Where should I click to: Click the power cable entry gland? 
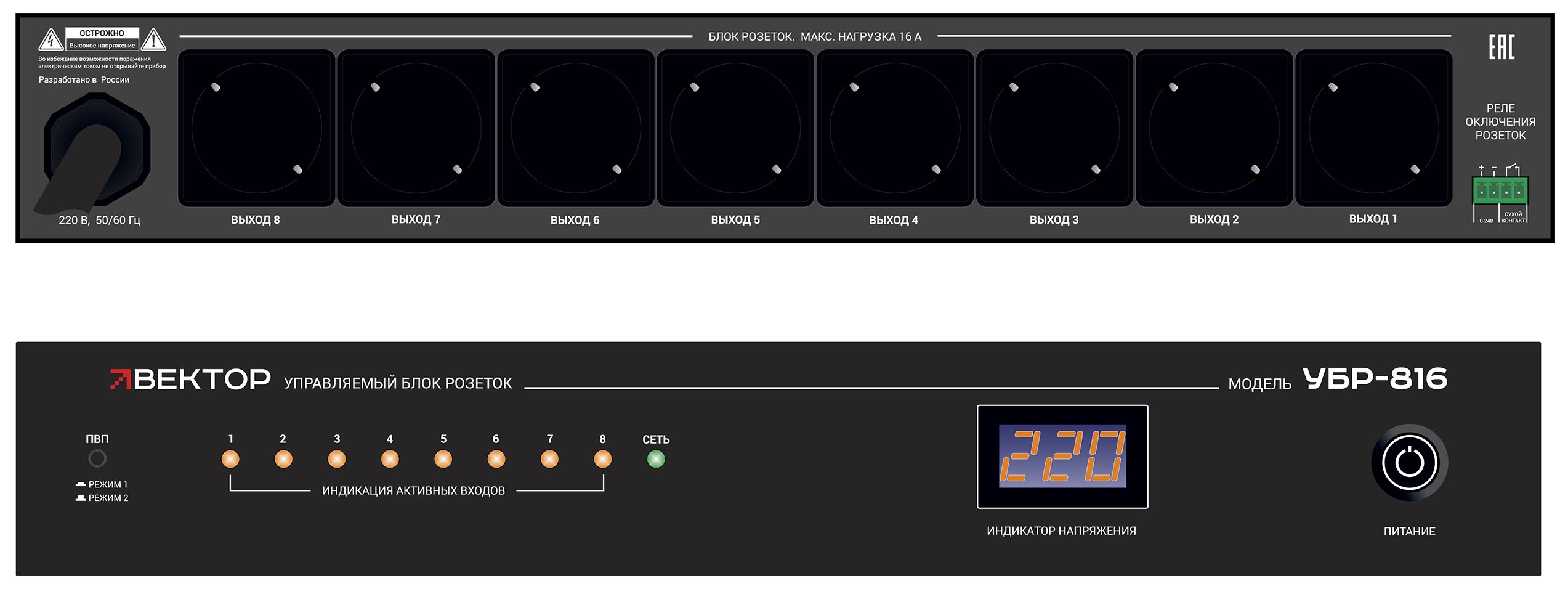[97, 150]
